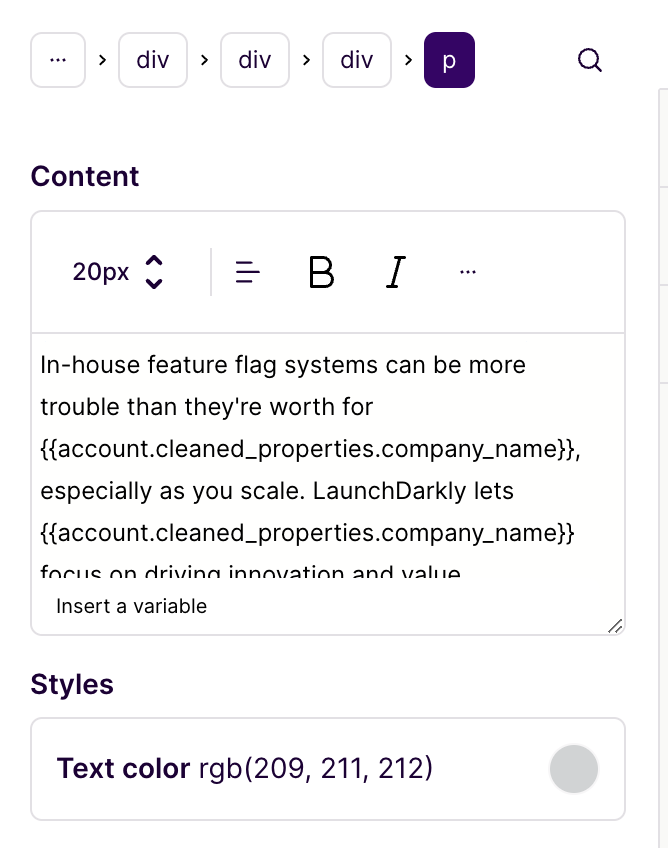668x848 pixels.
Task: Reveal hidden ancestors using the breadcrumb ellipsis
Action: pos(57,60)
